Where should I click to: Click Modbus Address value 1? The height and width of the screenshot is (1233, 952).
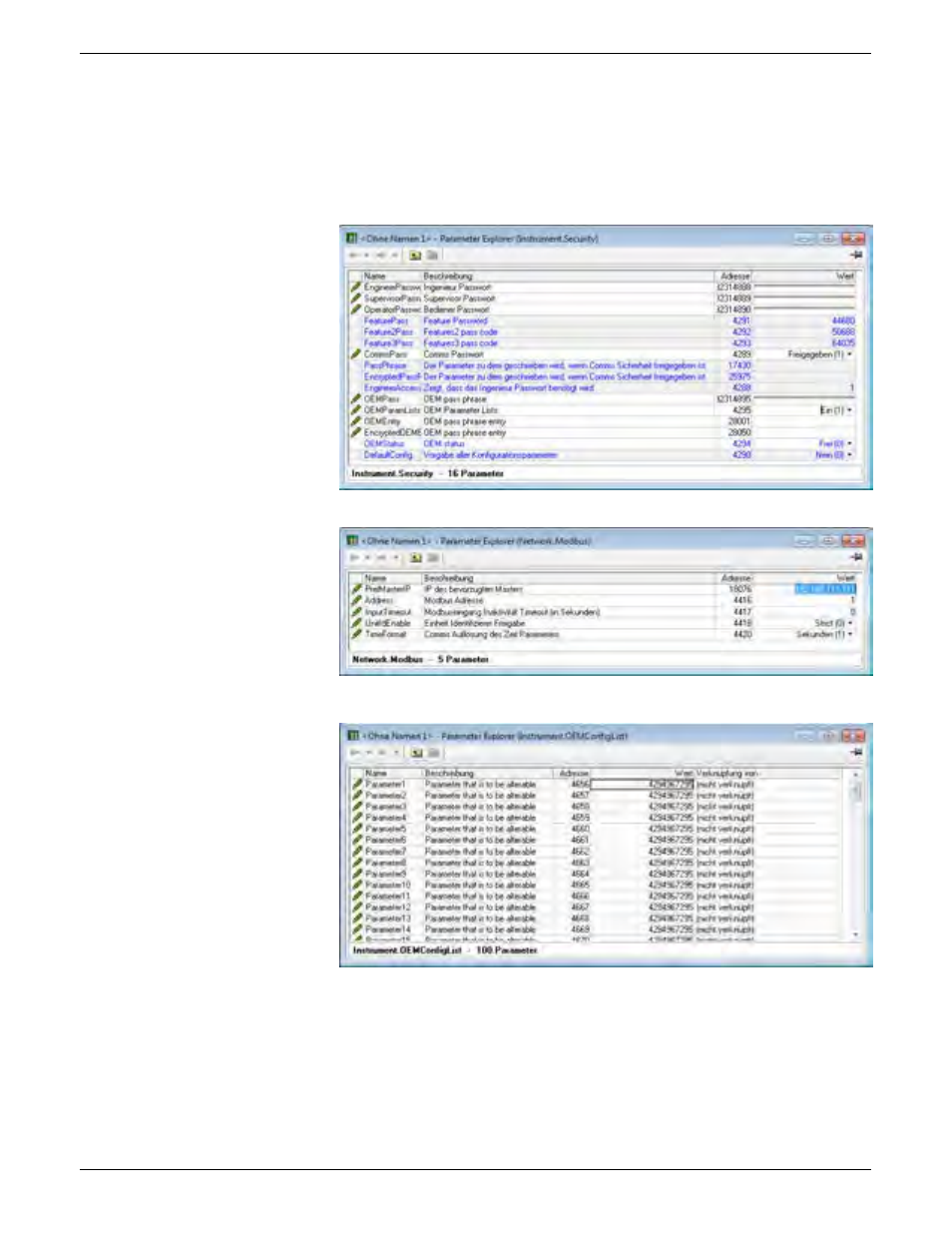(852, 600)
